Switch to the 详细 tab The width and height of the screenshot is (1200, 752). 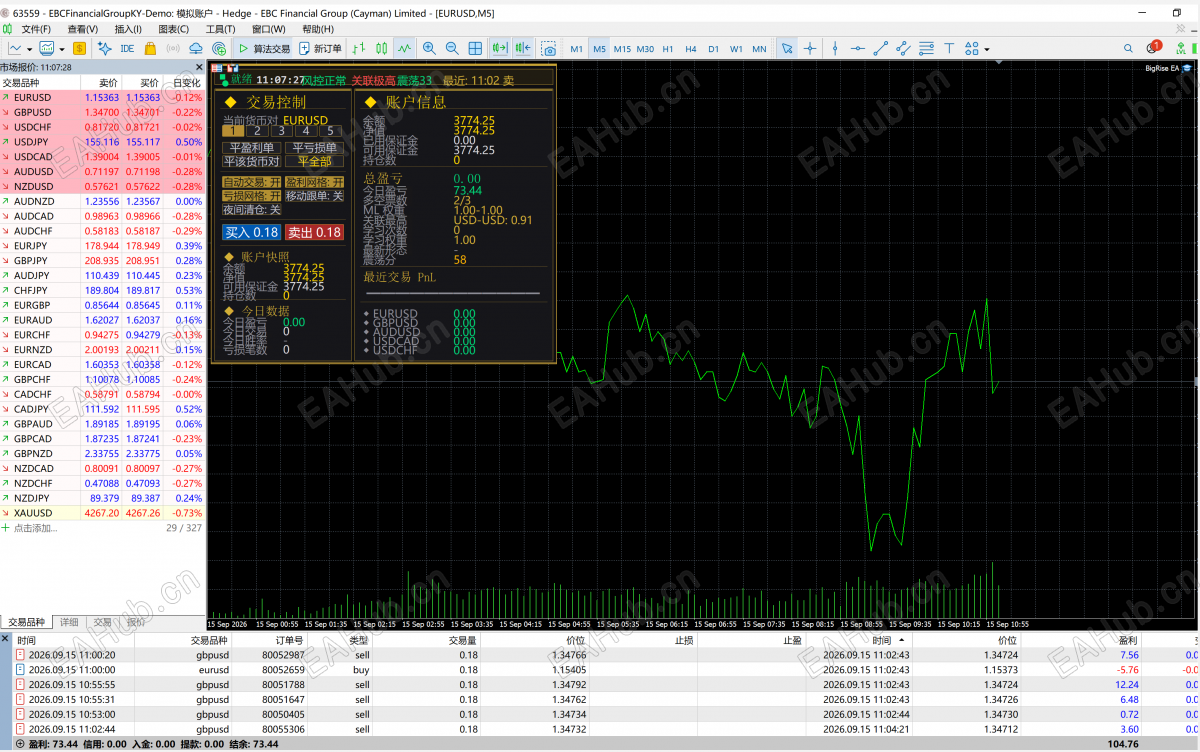pos(69,622)
